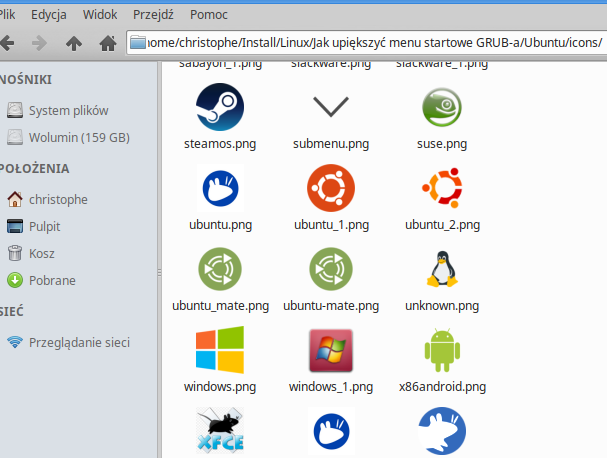Select the x86android.png robot icon
The image size is (607, 458).
(x=442, y=350)
